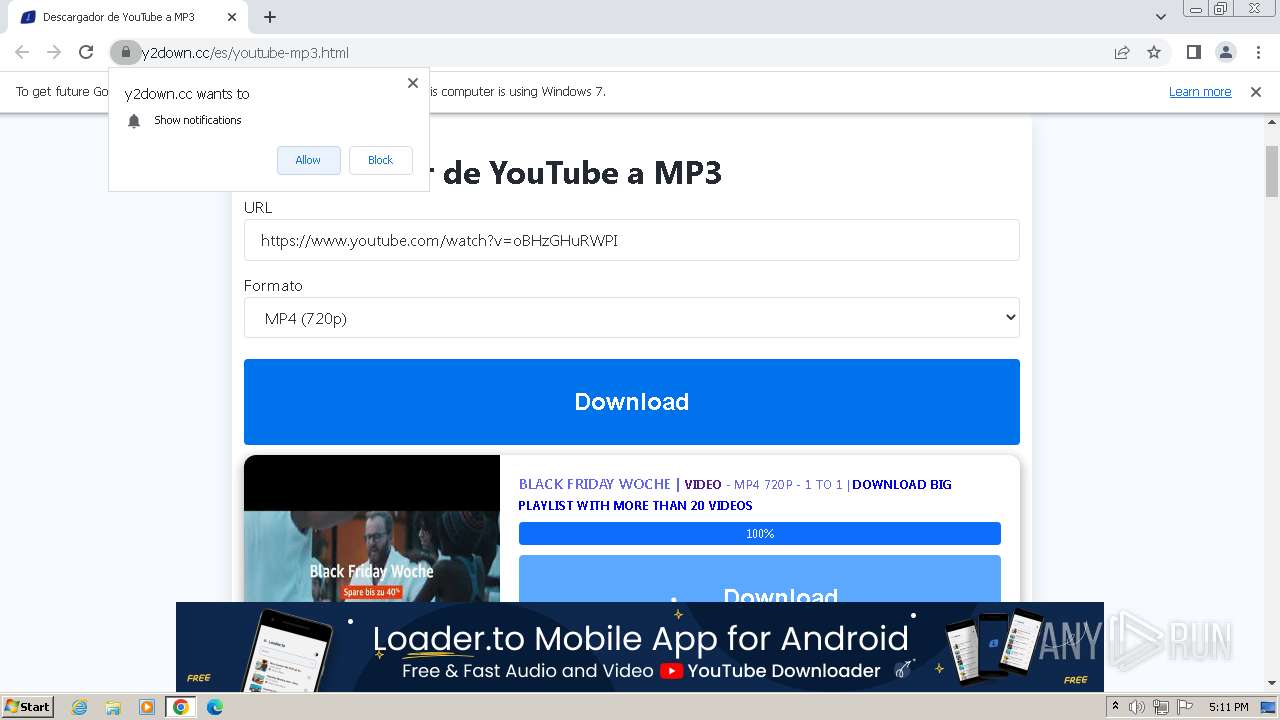Block notifications from y2down.cc
Screen dimensions: 1280x720
(380, 160)
